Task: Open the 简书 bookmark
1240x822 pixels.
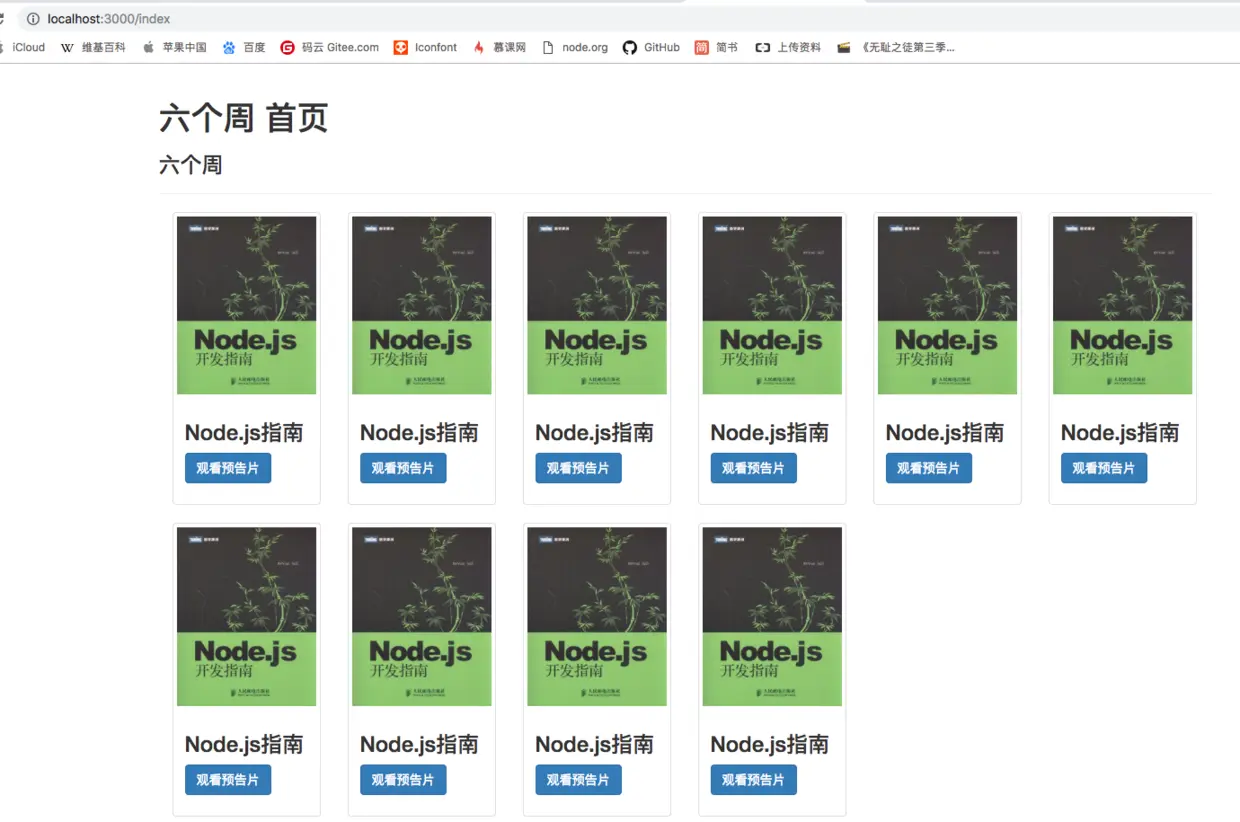Action: click(716, 47)
